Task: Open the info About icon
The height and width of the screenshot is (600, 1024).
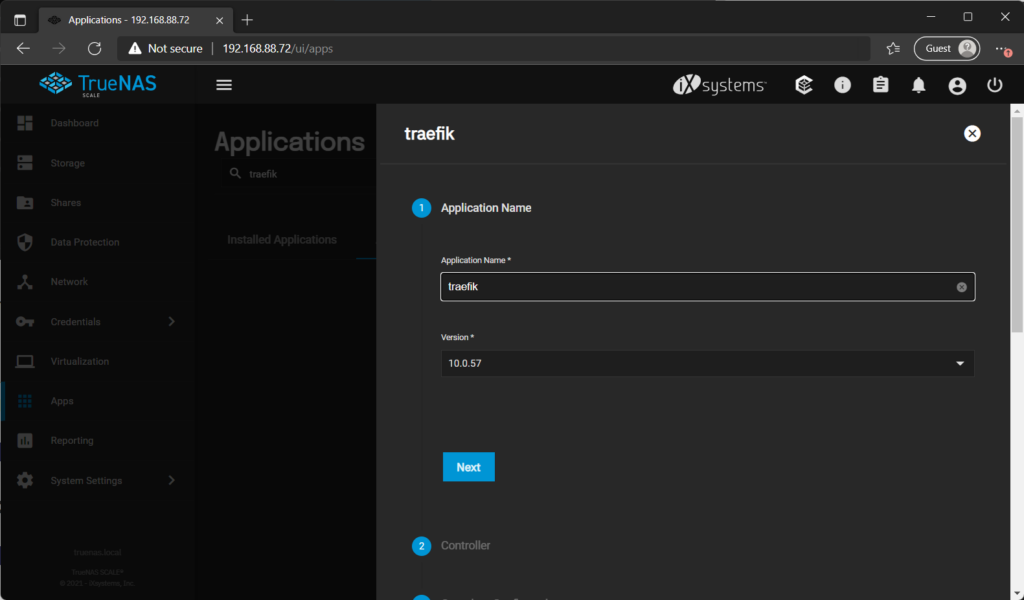Action: (x=842, y=85)
